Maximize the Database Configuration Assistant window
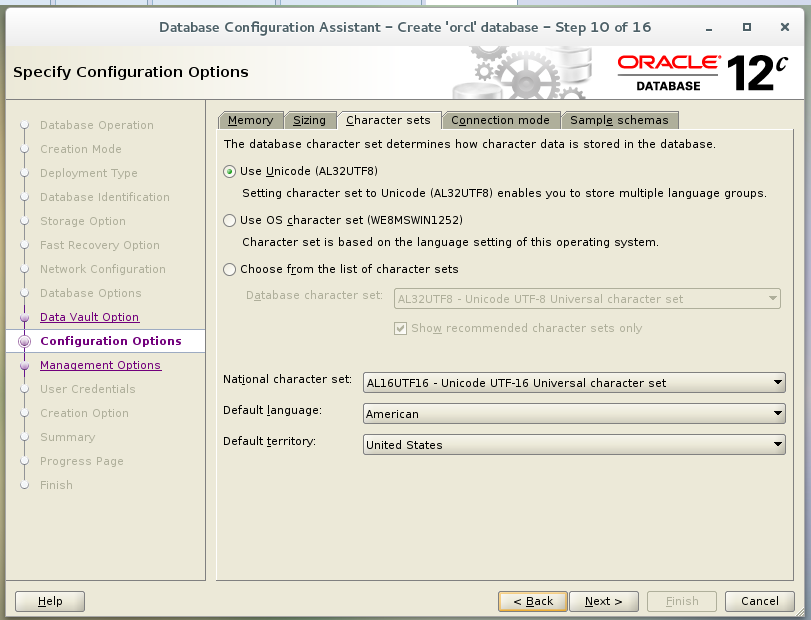Viewport: 811px width, 620px height. (x=746, y=27)
